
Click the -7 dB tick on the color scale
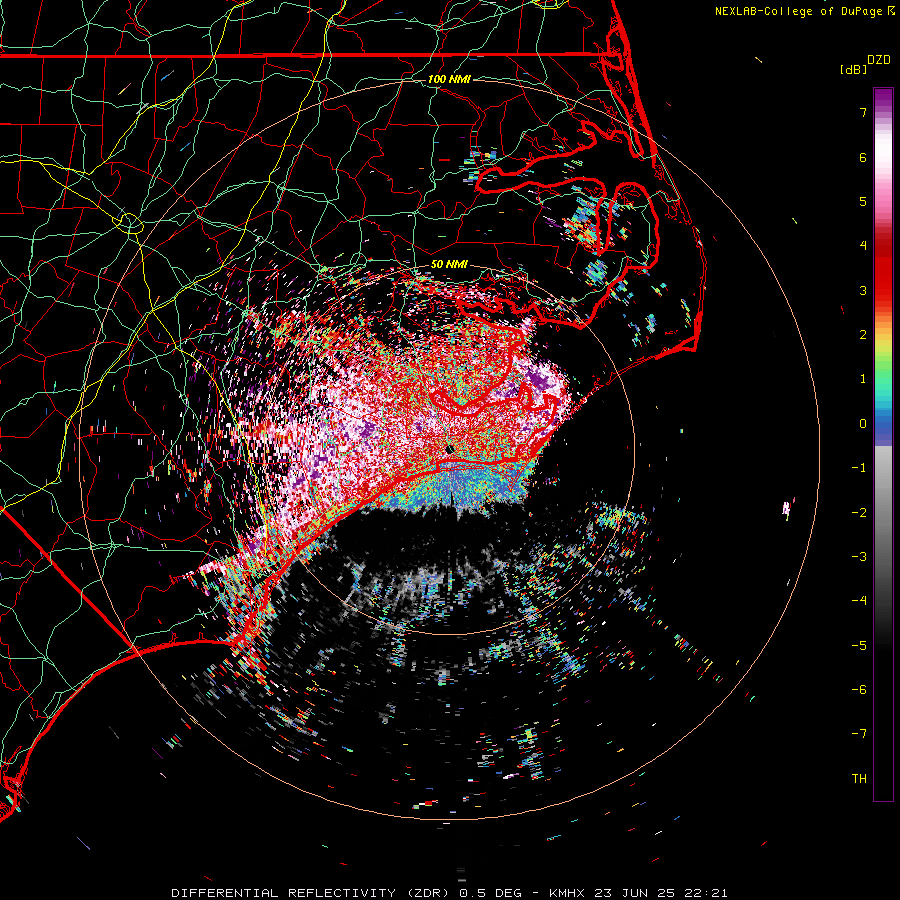pyautogui.click(x=859, y=734)
